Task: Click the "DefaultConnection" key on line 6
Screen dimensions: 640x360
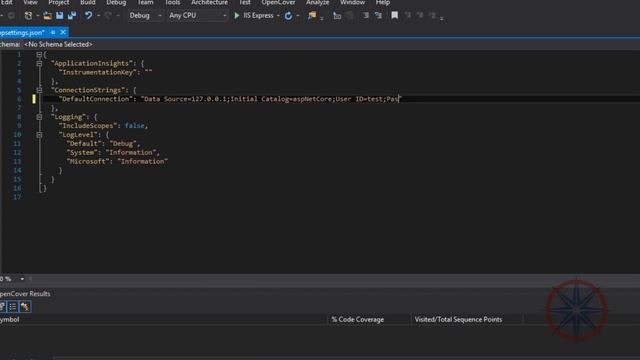Action: click(95, 99)
